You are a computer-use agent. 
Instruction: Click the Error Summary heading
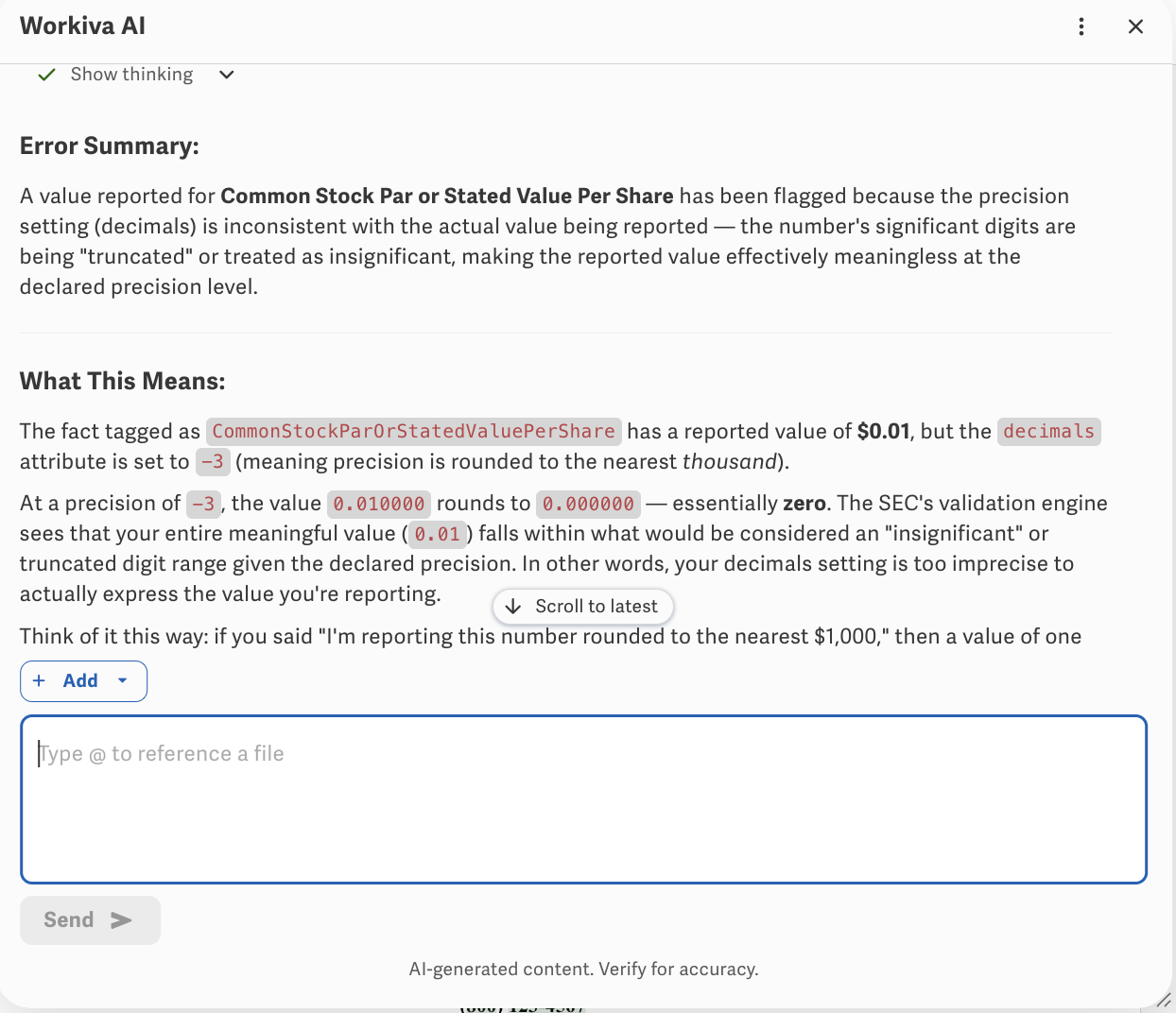110,146
